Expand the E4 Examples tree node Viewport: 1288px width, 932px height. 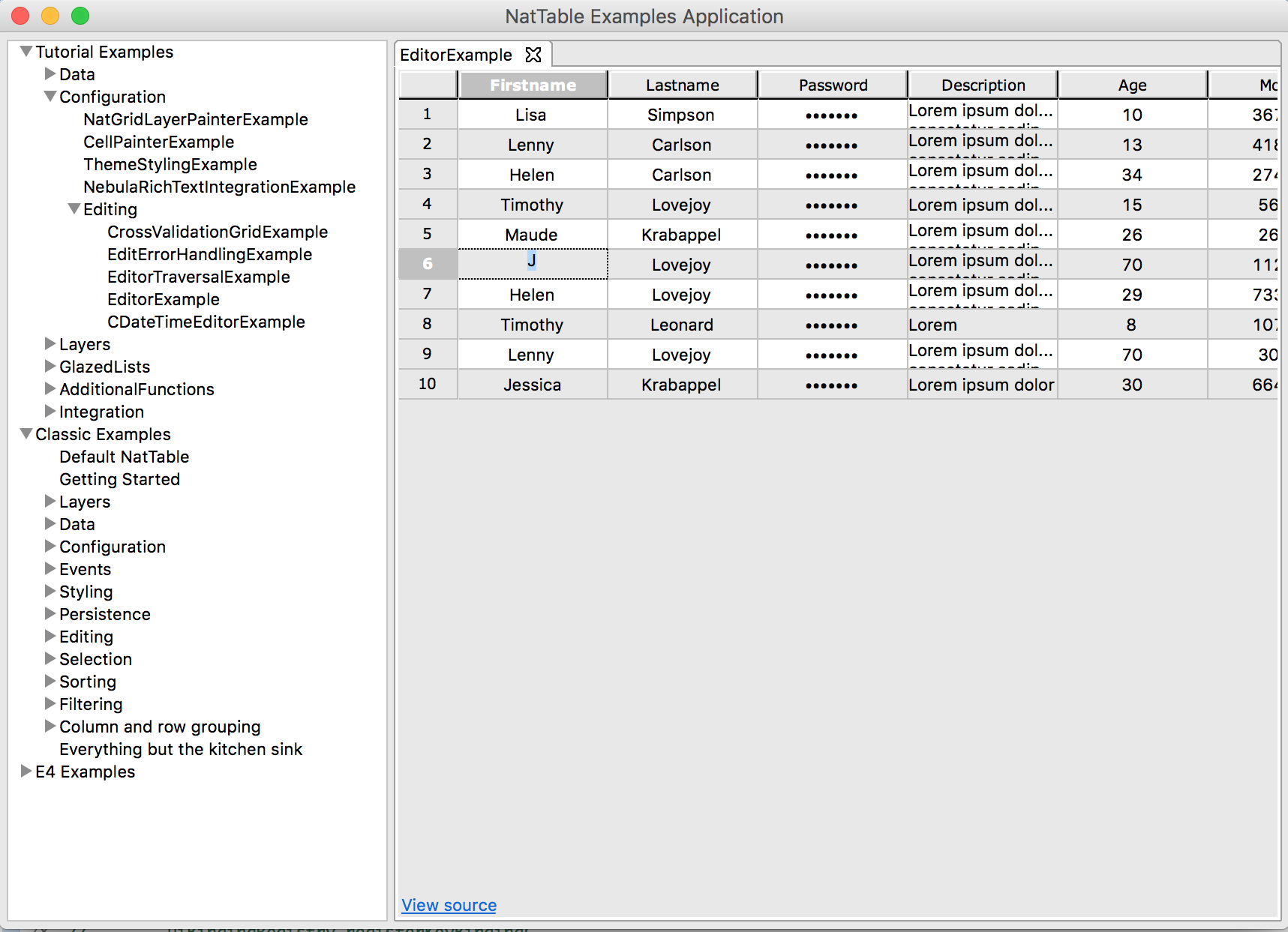tap(26, 771)
